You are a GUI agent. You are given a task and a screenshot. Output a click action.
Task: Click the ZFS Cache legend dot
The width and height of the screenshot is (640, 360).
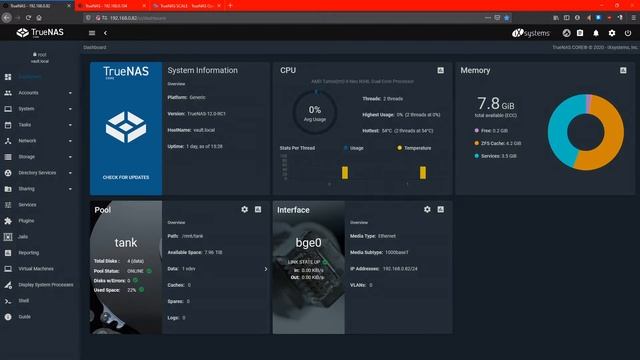coord(476,143)
